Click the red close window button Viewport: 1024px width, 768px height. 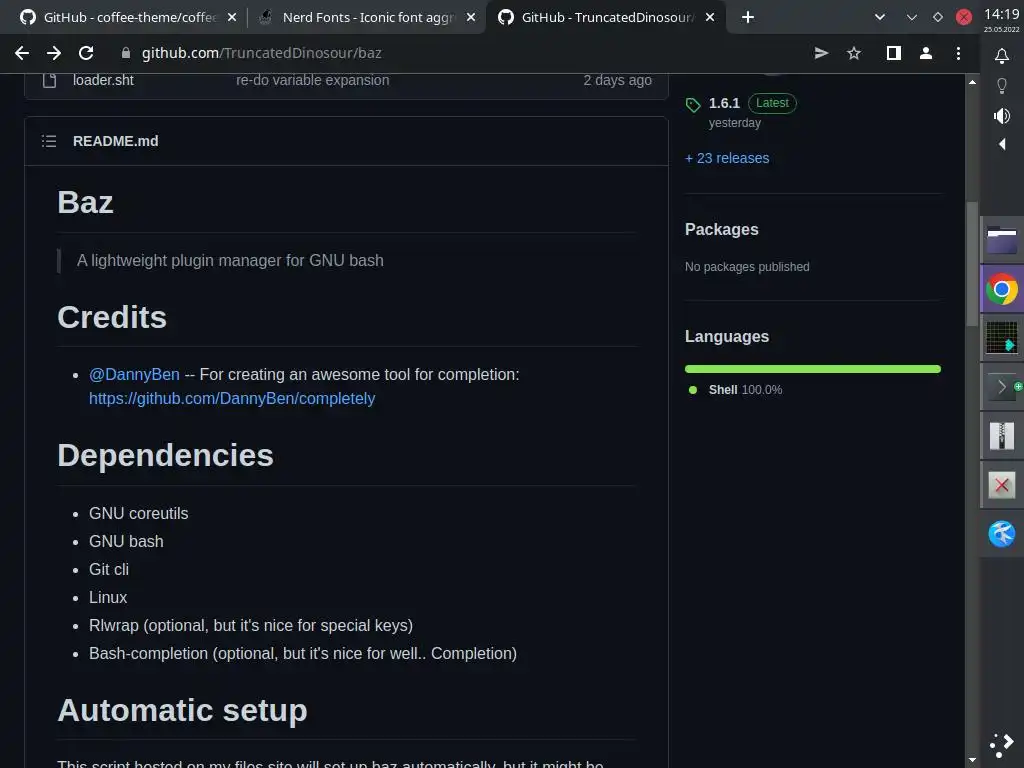[963, 17]
